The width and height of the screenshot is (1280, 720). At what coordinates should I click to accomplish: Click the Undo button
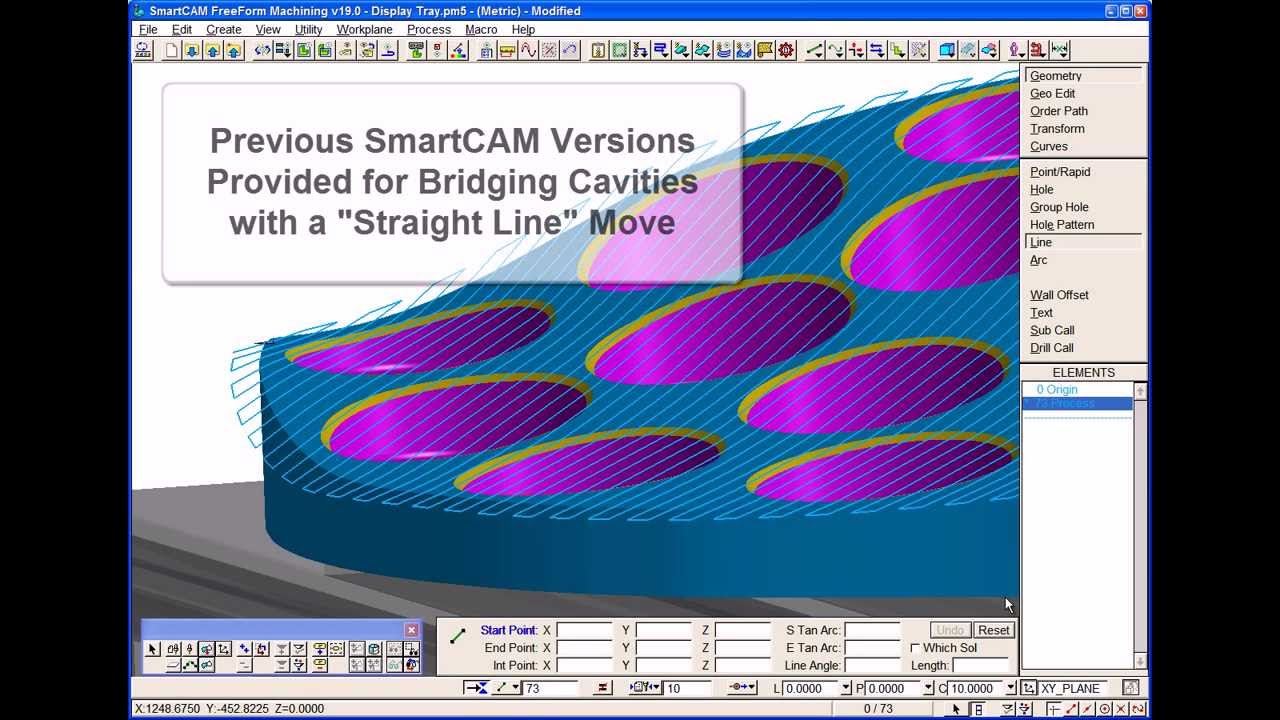coord(950,630)
